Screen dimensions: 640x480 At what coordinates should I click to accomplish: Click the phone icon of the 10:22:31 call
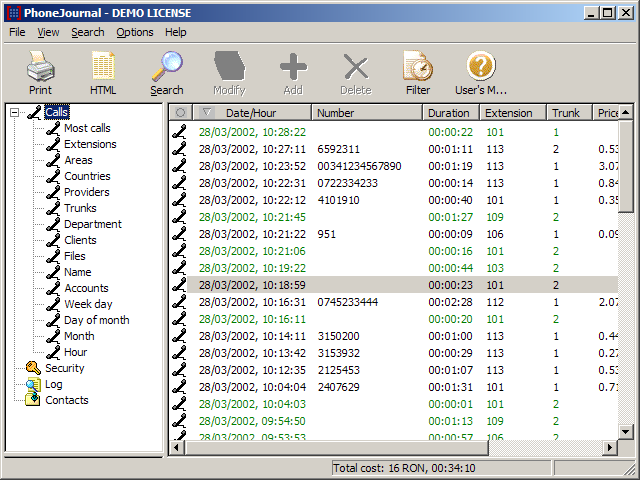tap(179, 183)
